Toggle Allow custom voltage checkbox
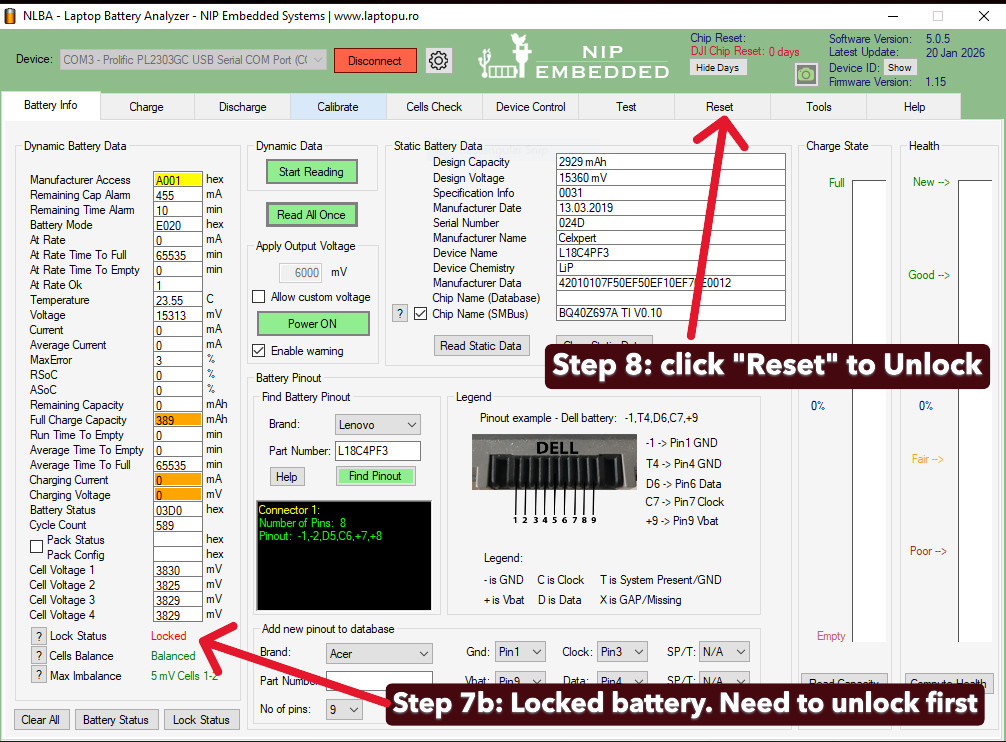Image resolution: width=1006 pixels, height=742 pixels. (259, 296)
